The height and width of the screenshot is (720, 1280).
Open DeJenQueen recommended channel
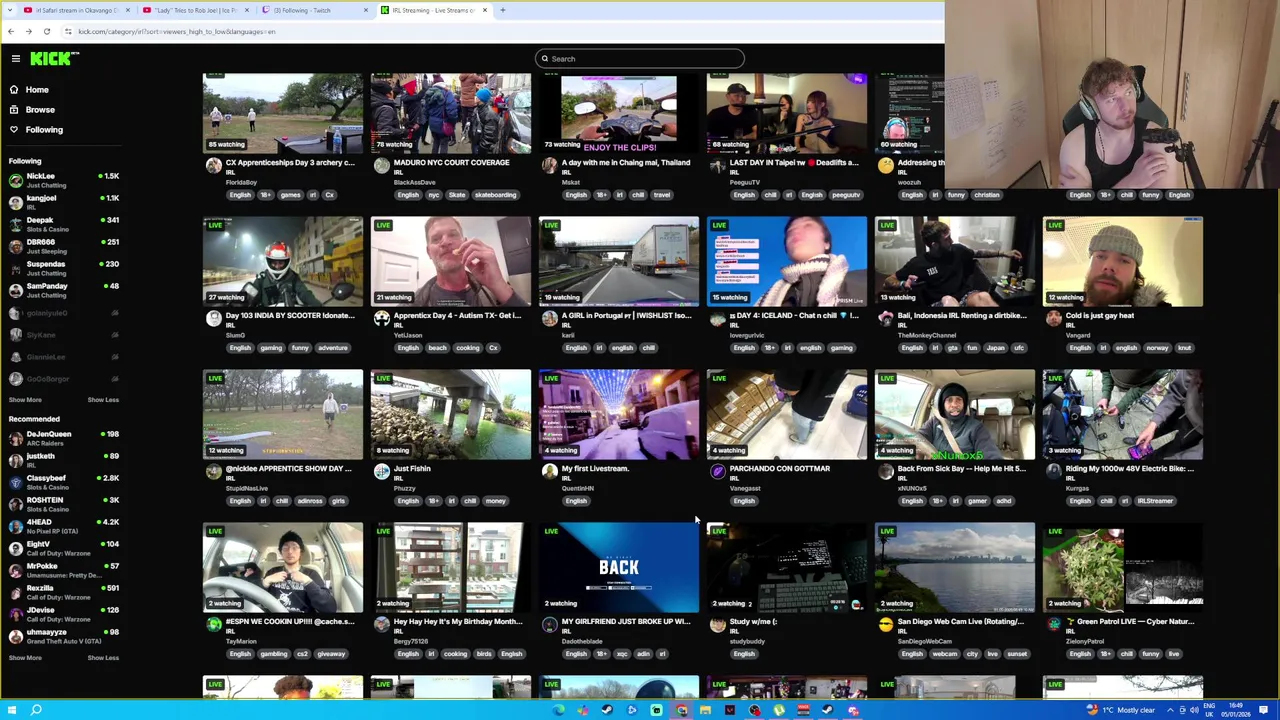tap(62, 438)
